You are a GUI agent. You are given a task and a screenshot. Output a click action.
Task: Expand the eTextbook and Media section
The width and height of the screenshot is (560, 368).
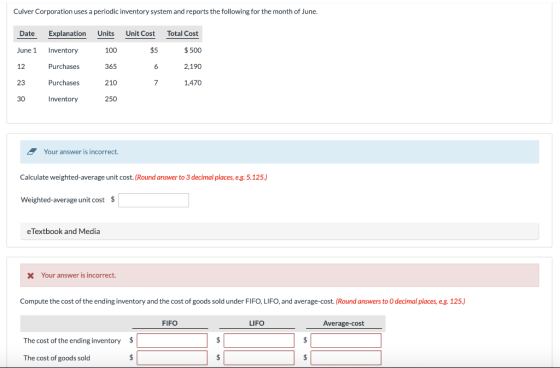(x=279, y=231)
